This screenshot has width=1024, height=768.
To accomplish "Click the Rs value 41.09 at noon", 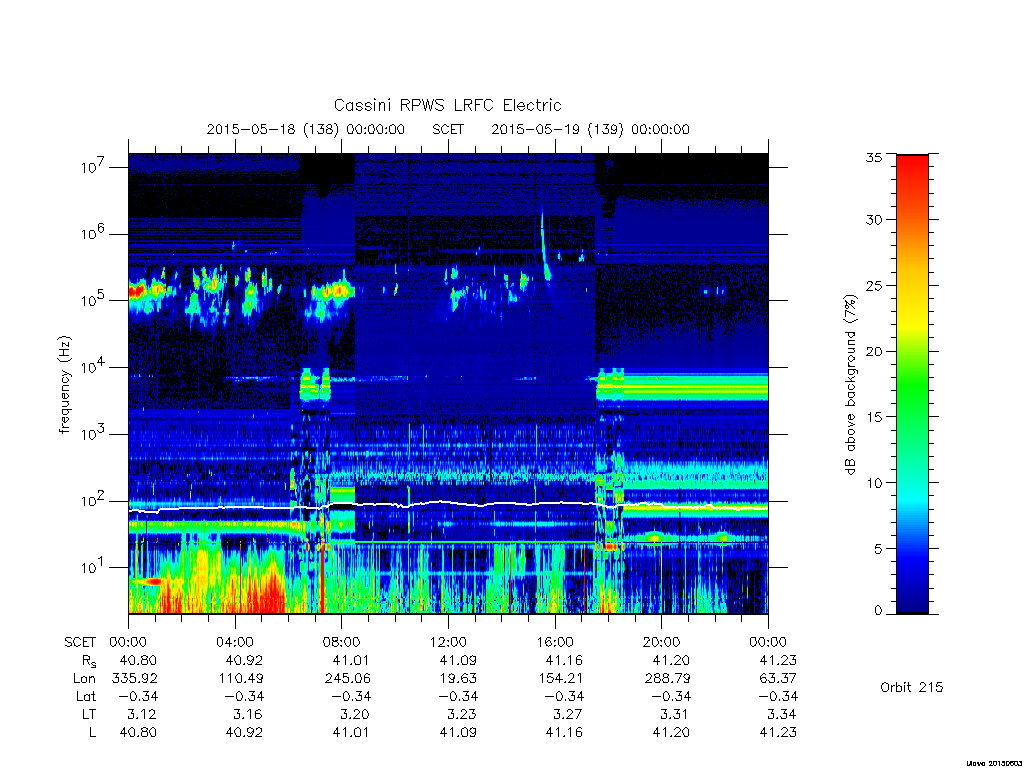I will (x=458, y=660).
